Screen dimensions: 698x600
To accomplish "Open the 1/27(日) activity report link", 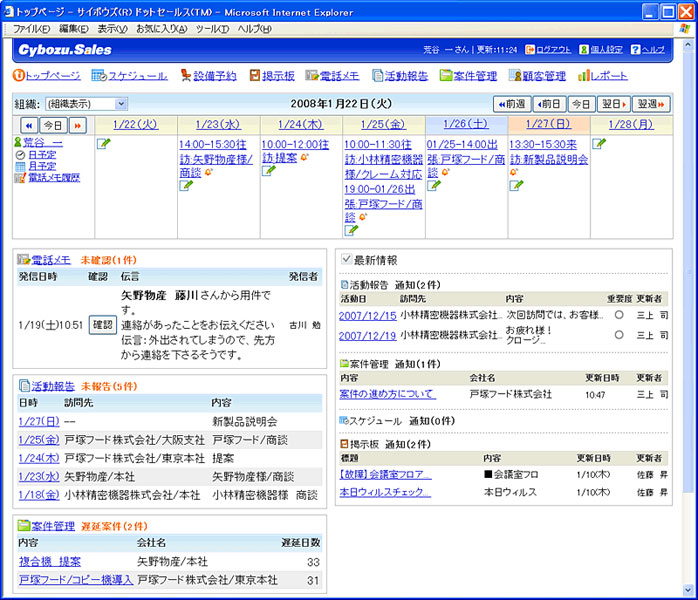I will 39,421.
